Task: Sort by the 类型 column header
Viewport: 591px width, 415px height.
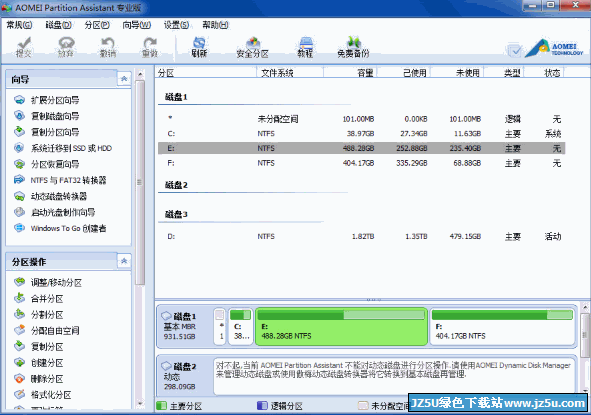Action: (x=504, y=73)
